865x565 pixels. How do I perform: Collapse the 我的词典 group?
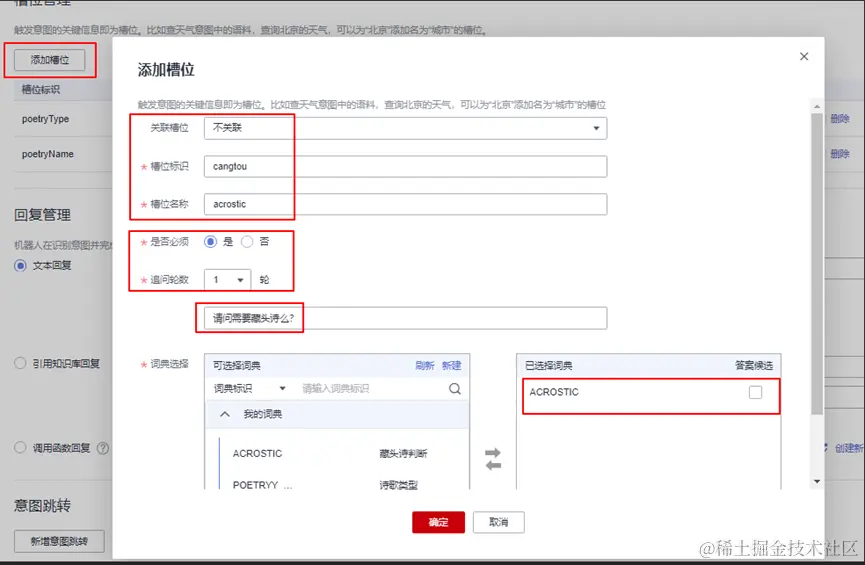225,414
